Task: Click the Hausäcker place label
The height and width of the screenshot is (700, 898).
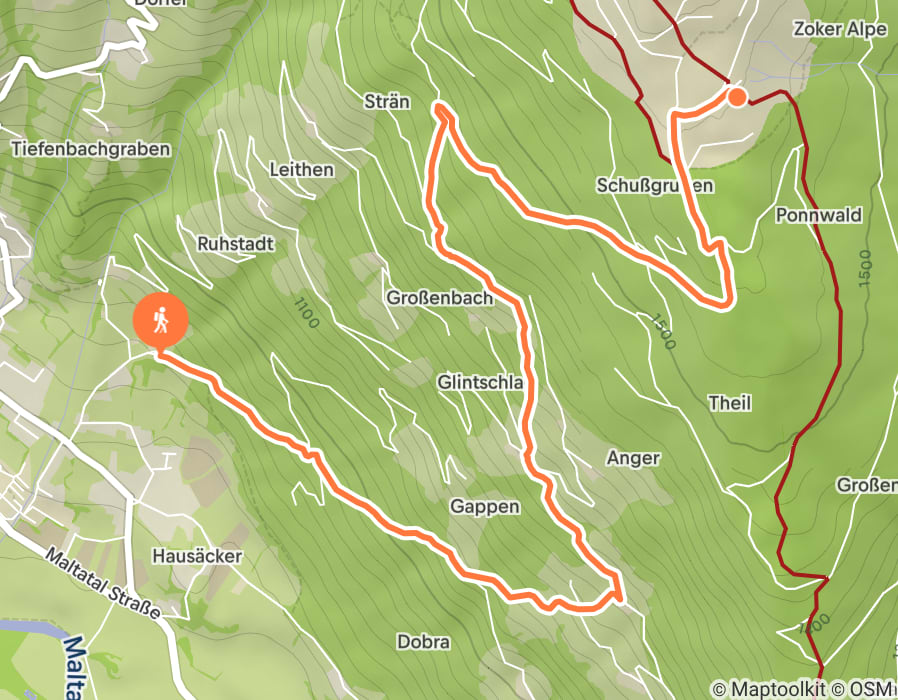Action: (x=197, y=556)
